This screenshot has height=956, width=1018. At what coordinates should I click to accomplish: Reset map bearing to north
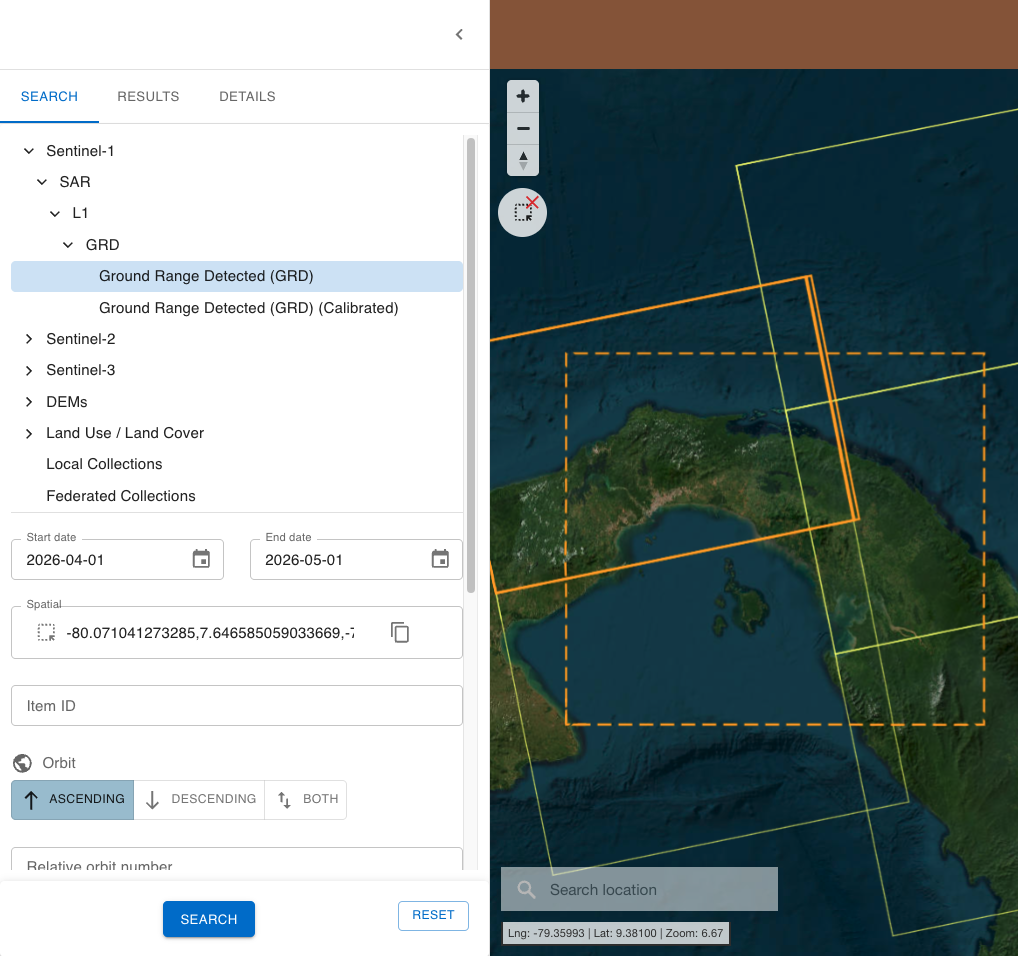click(523, 160)
